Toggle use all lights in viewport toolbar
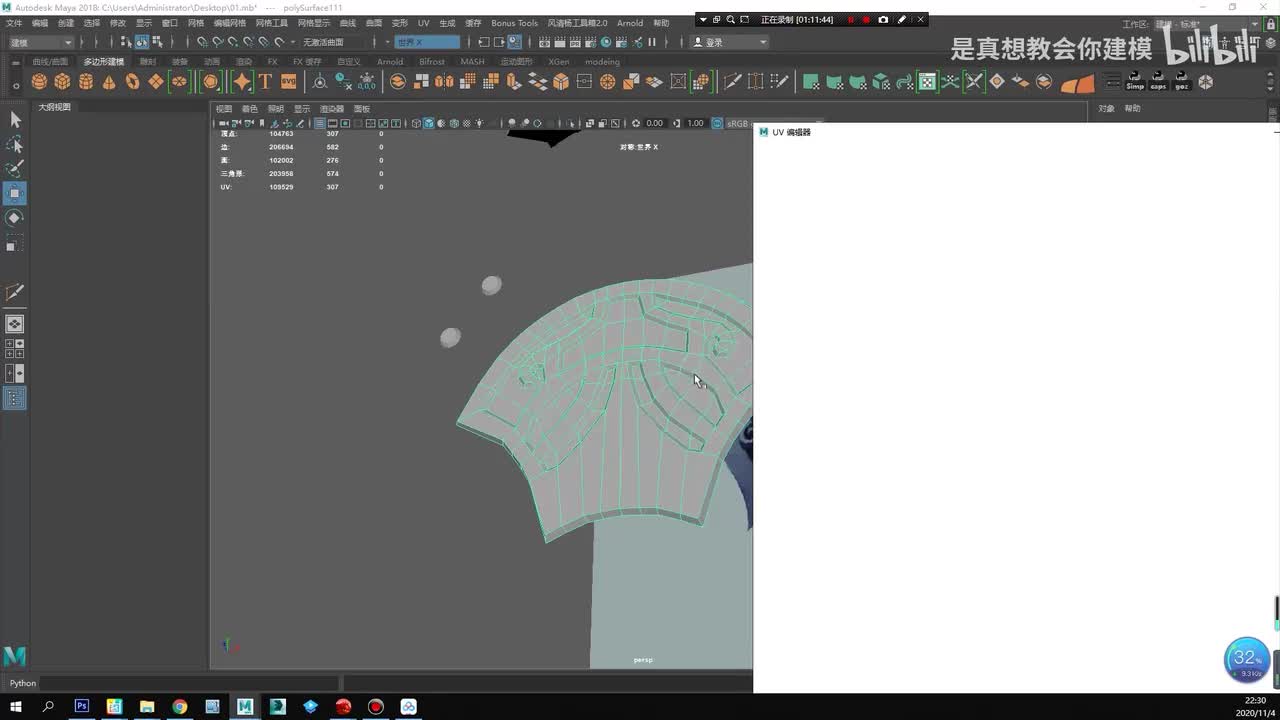The image size is (1280, 720). (x=479, y=123)
